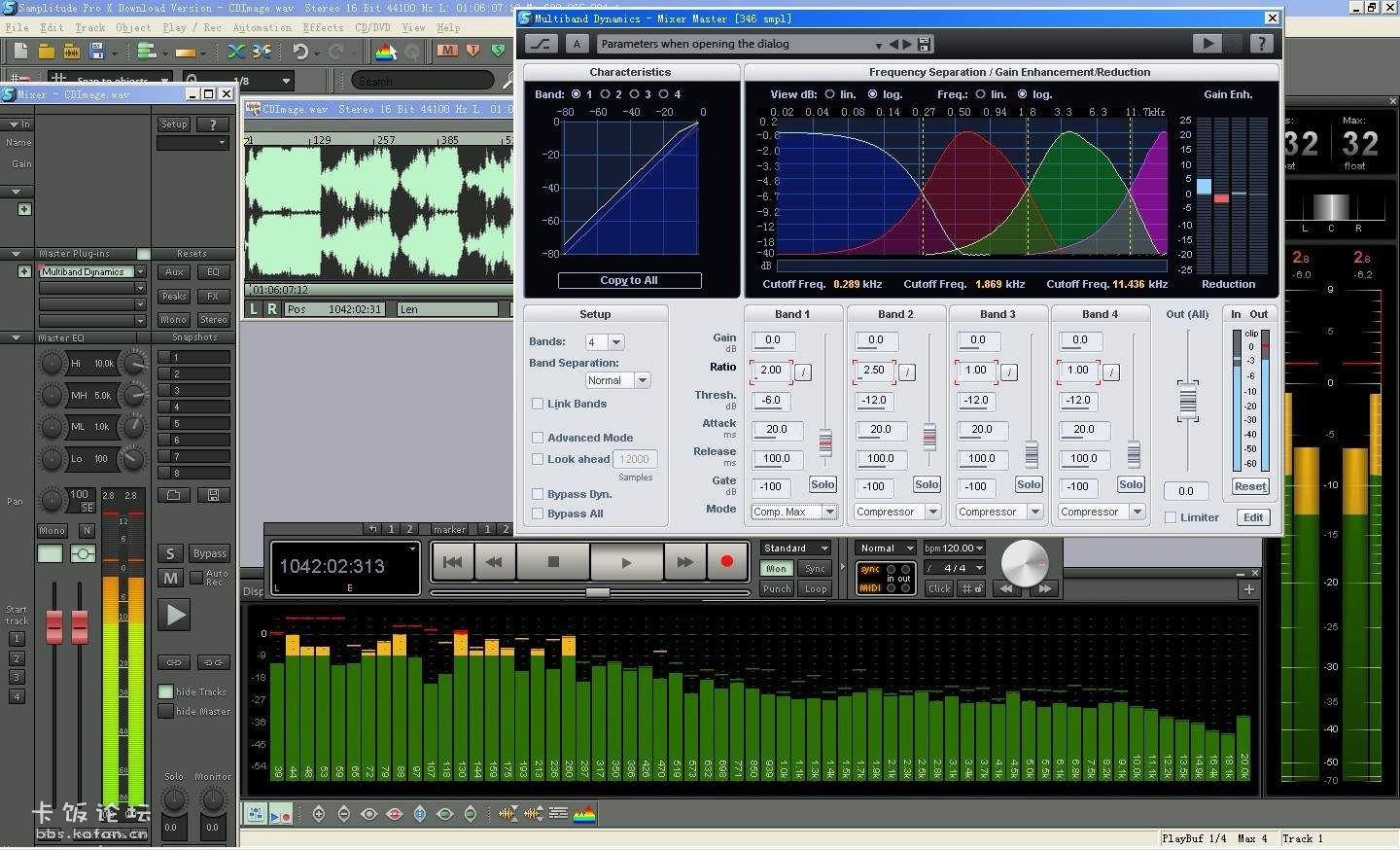Toggle the Loop button in transport
The height and width of the screenshot is (850, 1400).
coord(816,588)
